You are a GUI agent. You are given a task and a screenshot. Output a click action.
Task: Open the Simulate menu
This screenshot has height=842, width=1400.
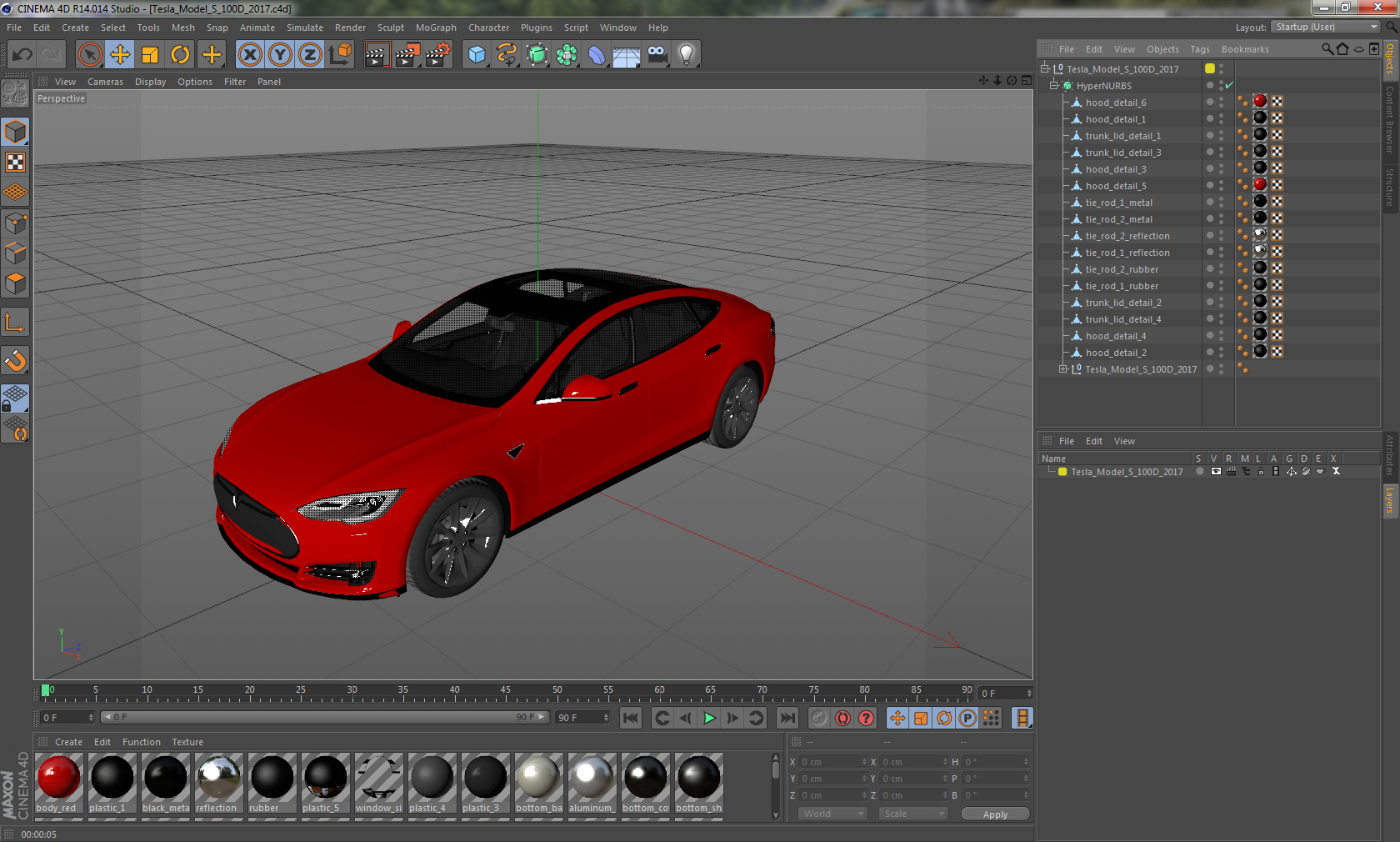(305, 28)
